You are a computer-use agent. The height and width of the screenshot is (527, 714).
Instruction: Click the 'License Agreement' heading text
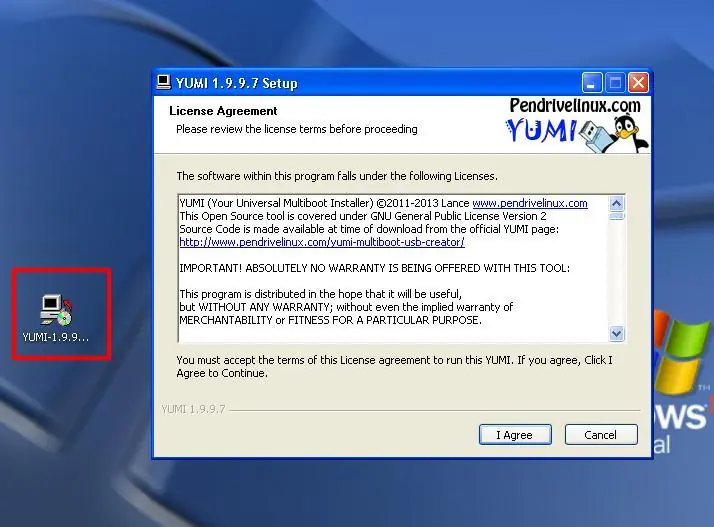[223, 111]
